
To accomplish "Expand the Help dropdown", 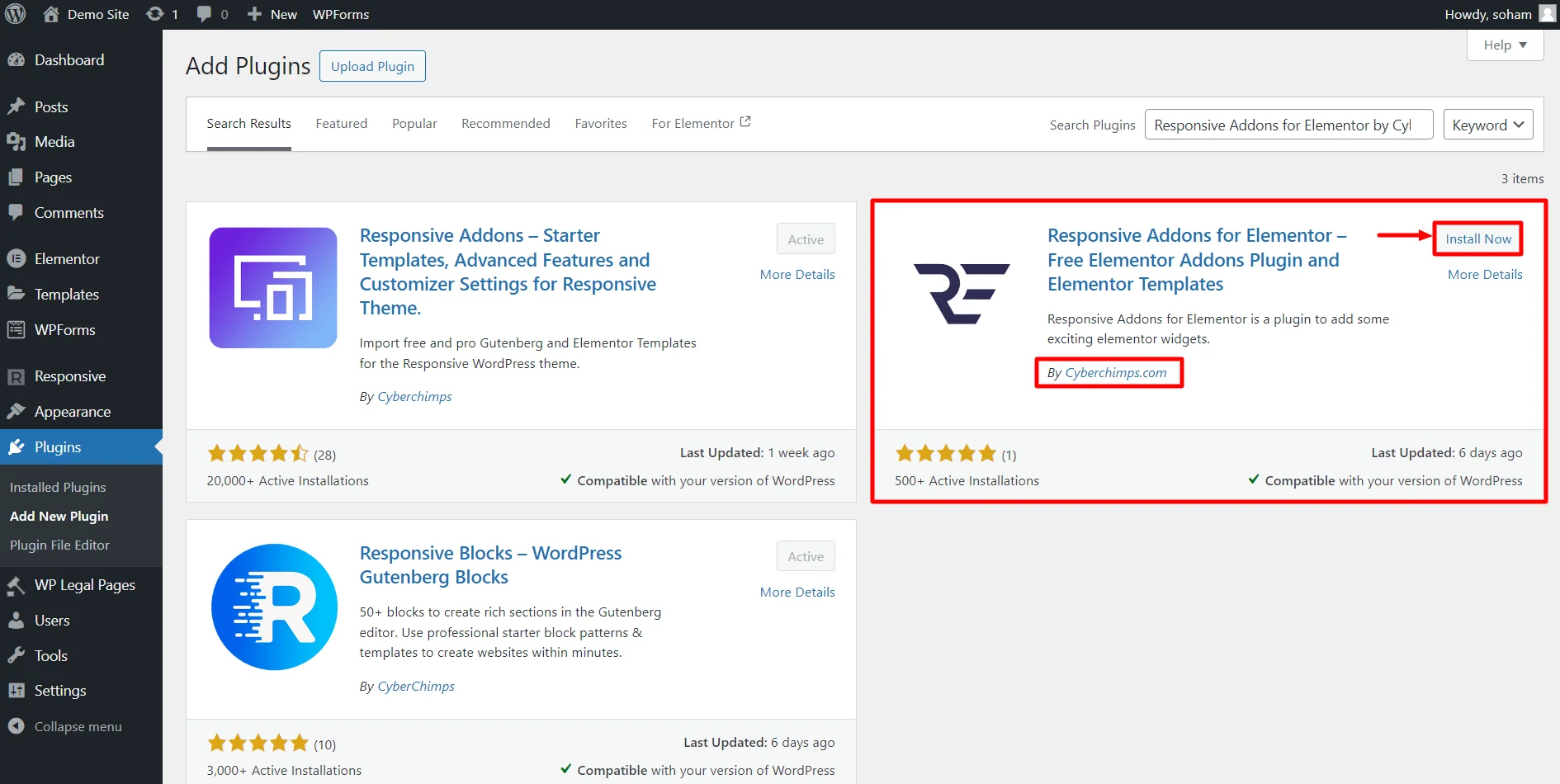I will coord(1505,45).
